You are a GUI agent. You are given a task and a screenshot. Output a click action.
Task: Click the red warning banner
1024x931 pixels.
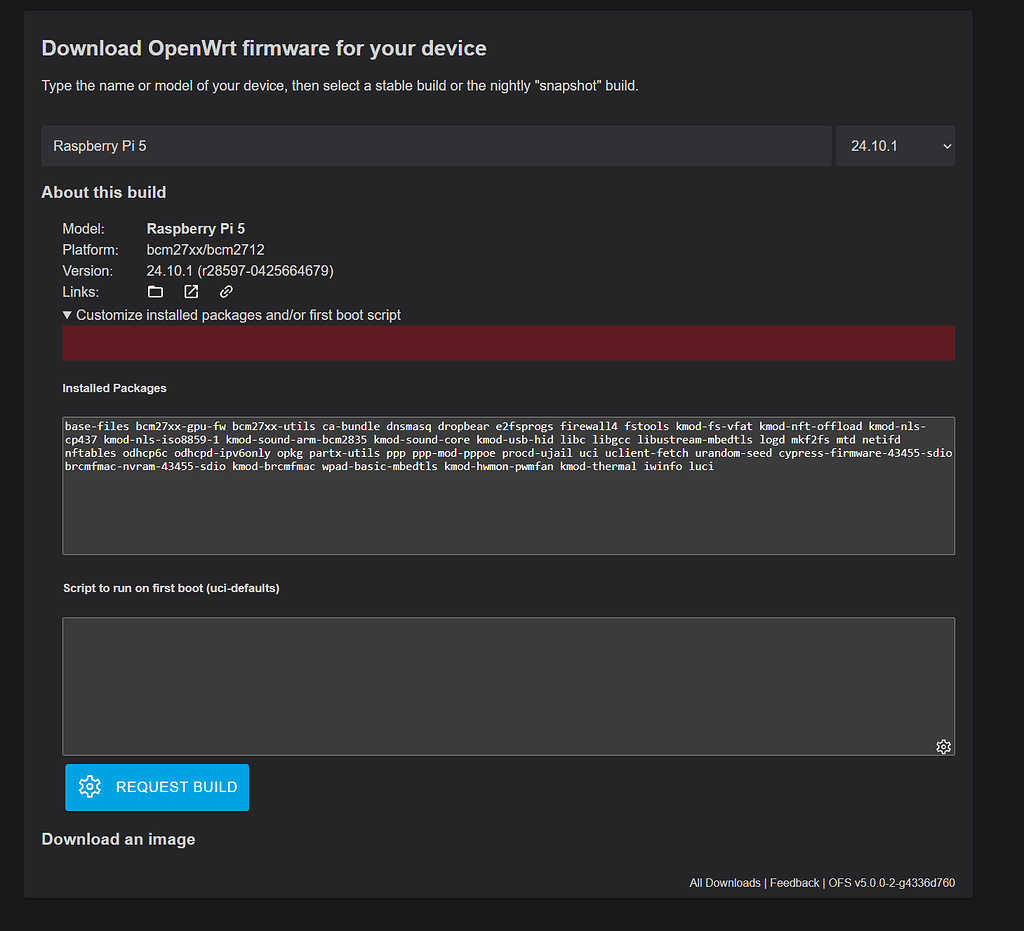509,342
